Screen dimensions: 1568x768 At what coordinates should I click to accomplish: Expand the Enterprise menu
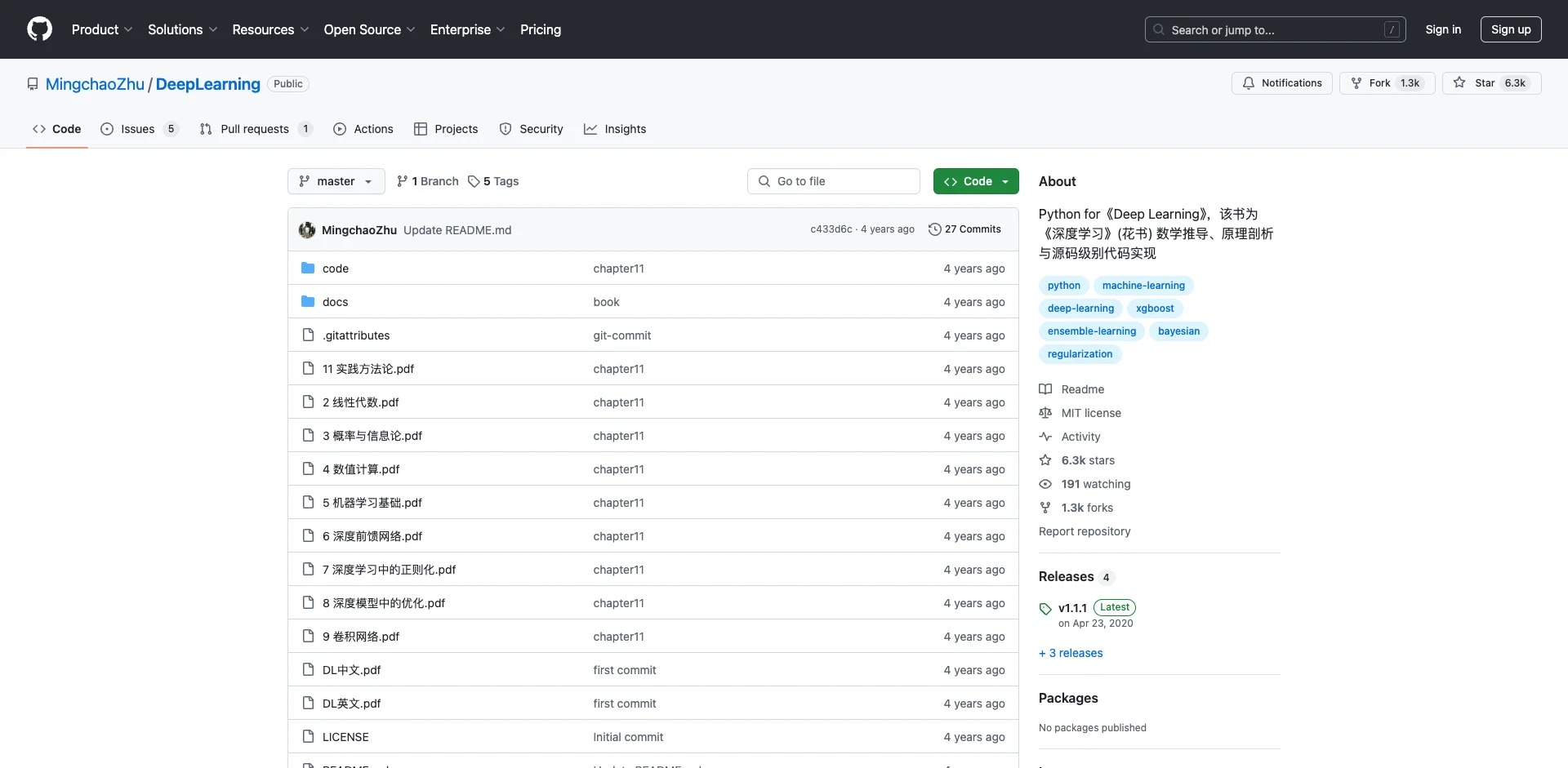click(x=467, y=29)
